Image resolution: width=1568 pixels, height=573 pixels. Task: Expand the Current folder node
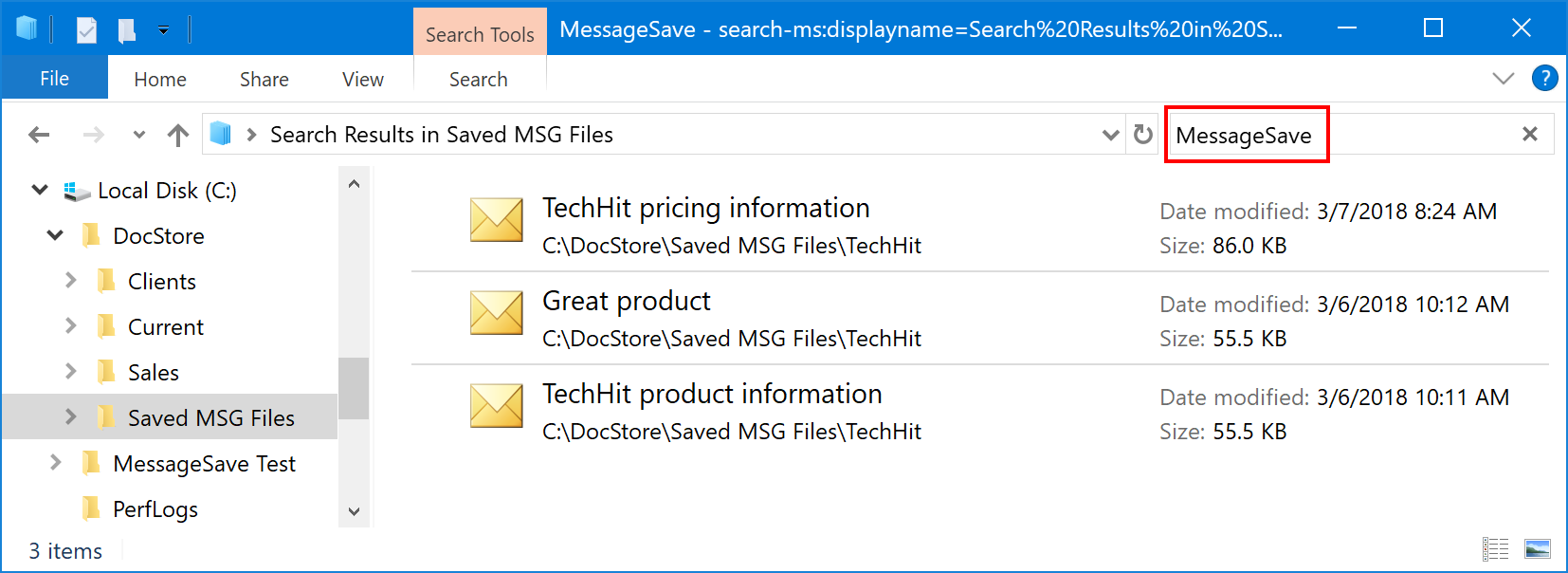tap(70, 325)
